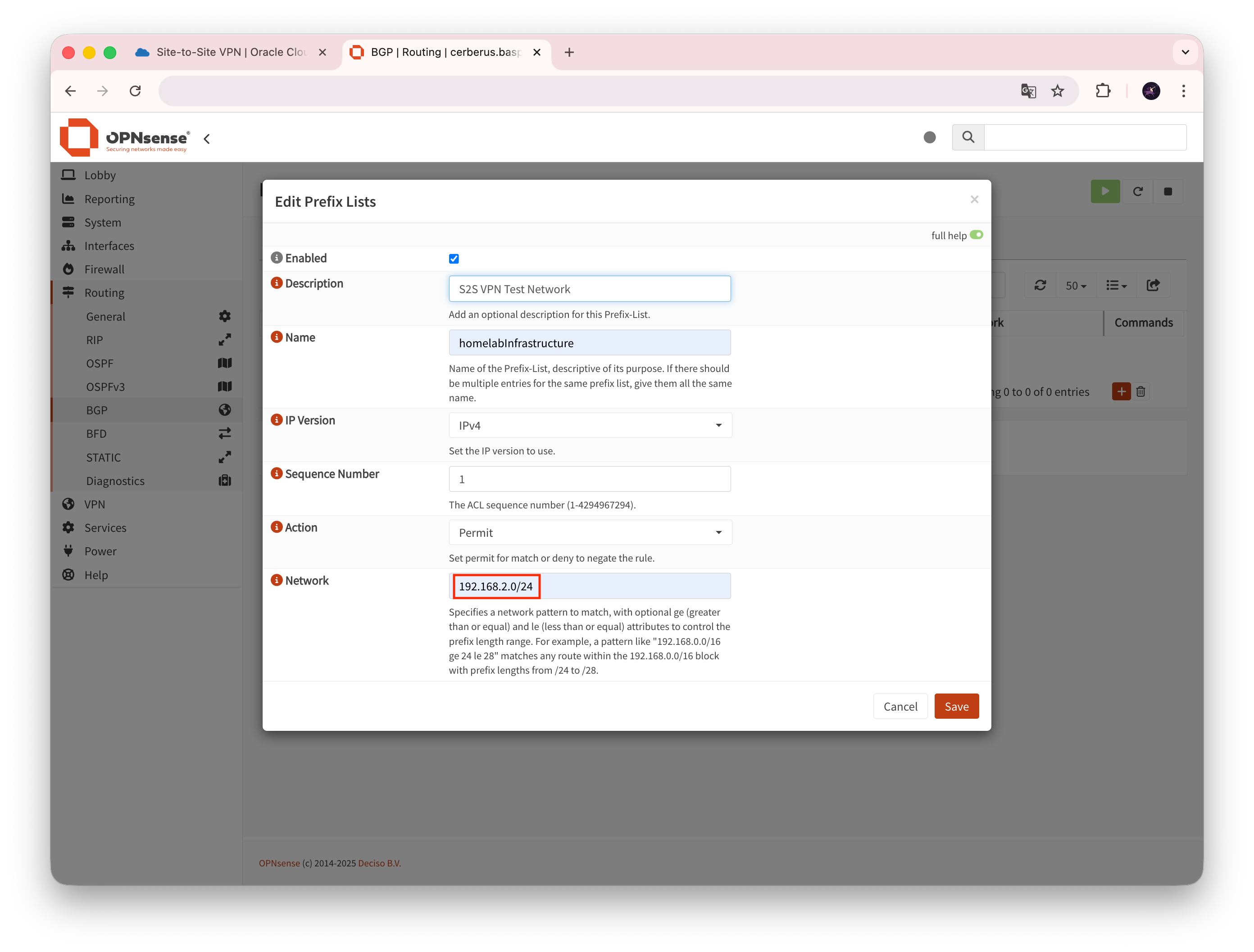Expand the browser tab list chevron
The image size is (1254, 952).
click(1185, 52)
